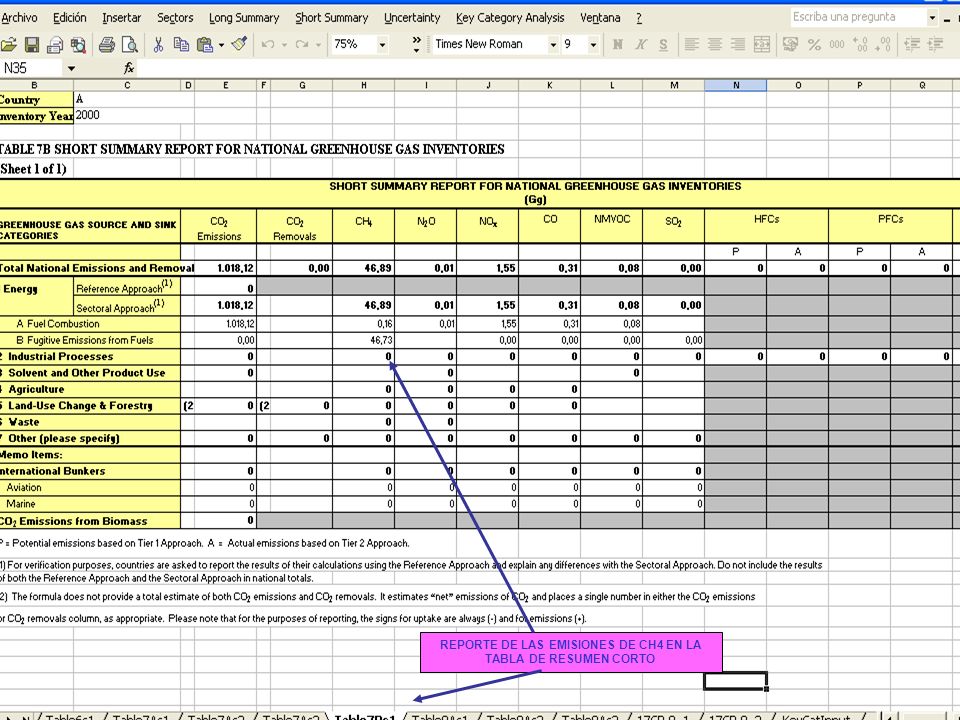Toggle underline formatting (S button)

click(x=663, y=44)
